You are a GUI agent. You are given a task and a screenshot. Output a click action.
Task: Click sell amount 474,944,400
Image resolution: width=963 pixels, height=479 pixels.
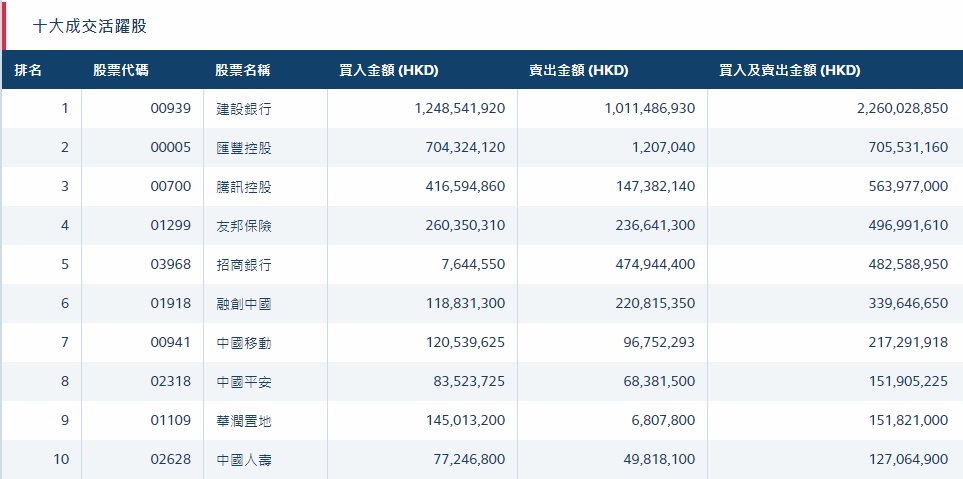656,264
